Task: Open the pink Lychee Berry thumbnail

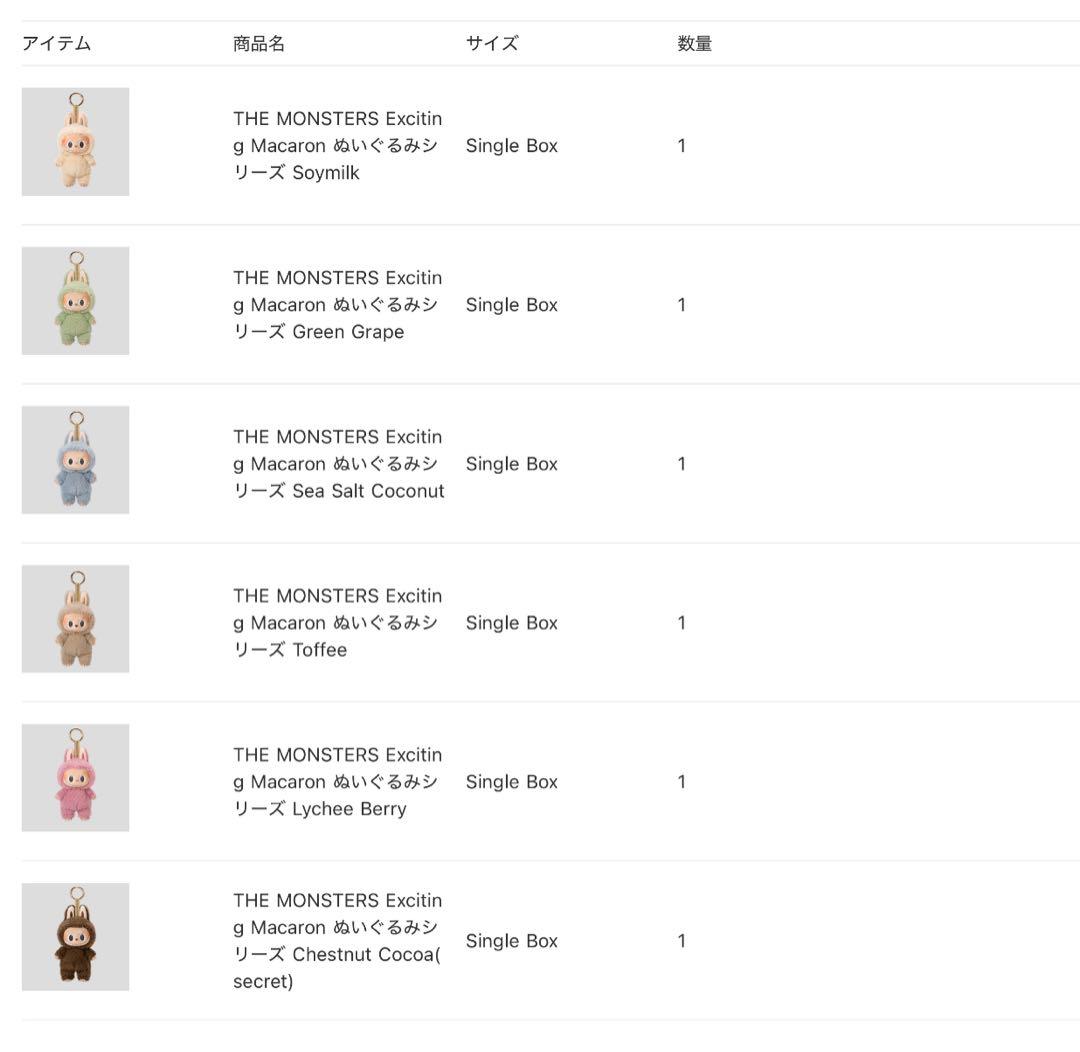Action: (x=75, y=778)
